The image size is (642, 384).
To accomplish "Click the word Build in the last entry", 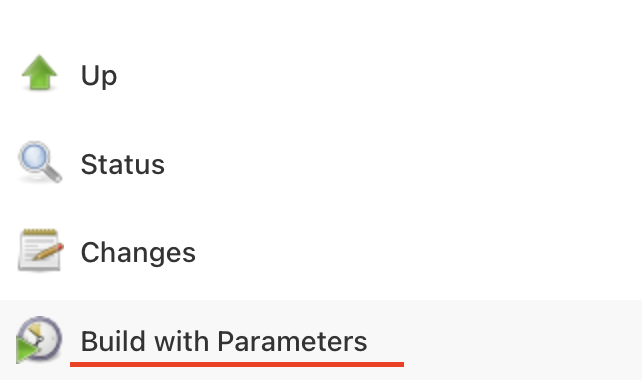I will pyautogui.click(x=113, y=341).
